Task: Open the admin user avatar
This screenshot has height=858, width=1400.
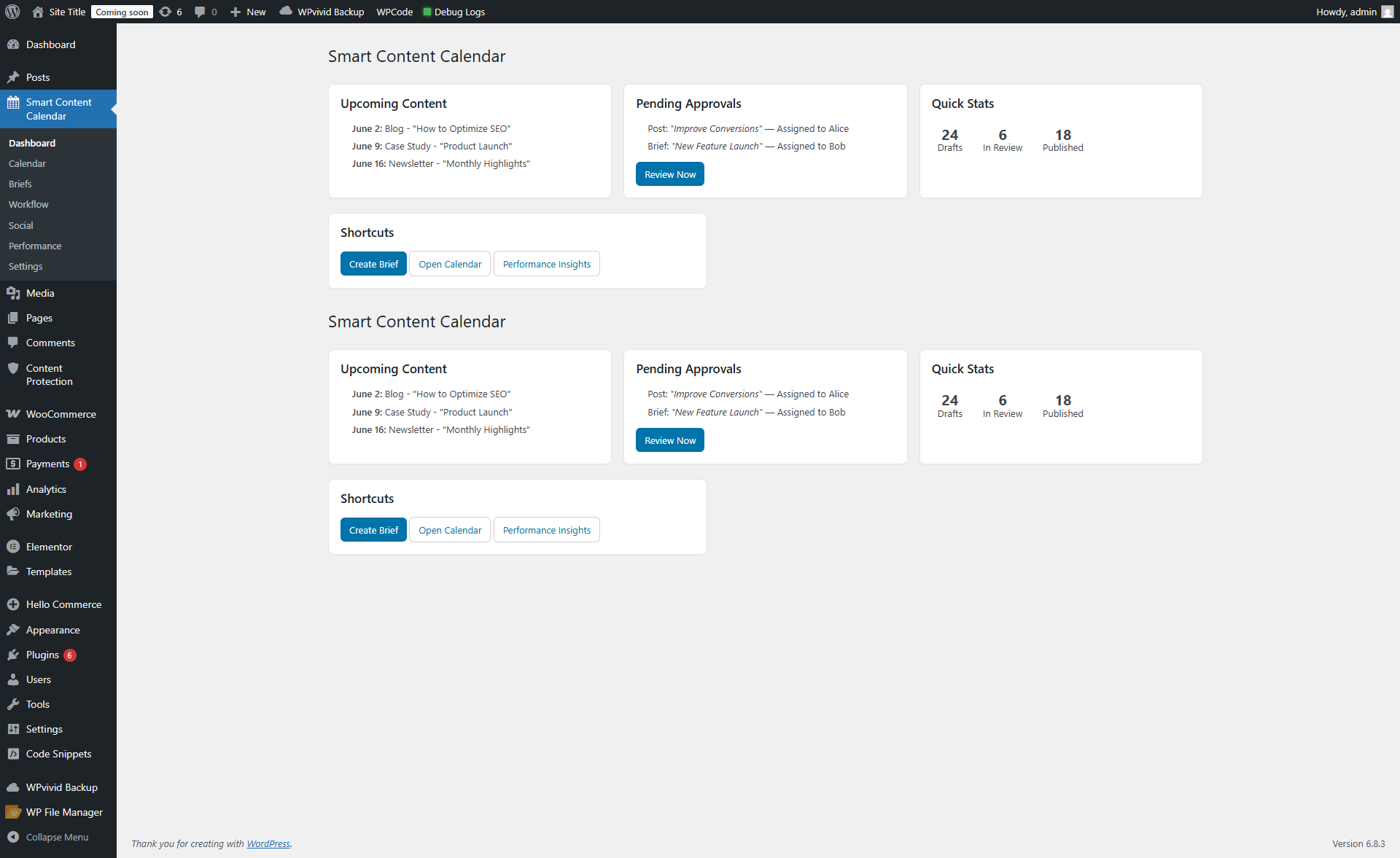Action: [x=1388, y=12]
